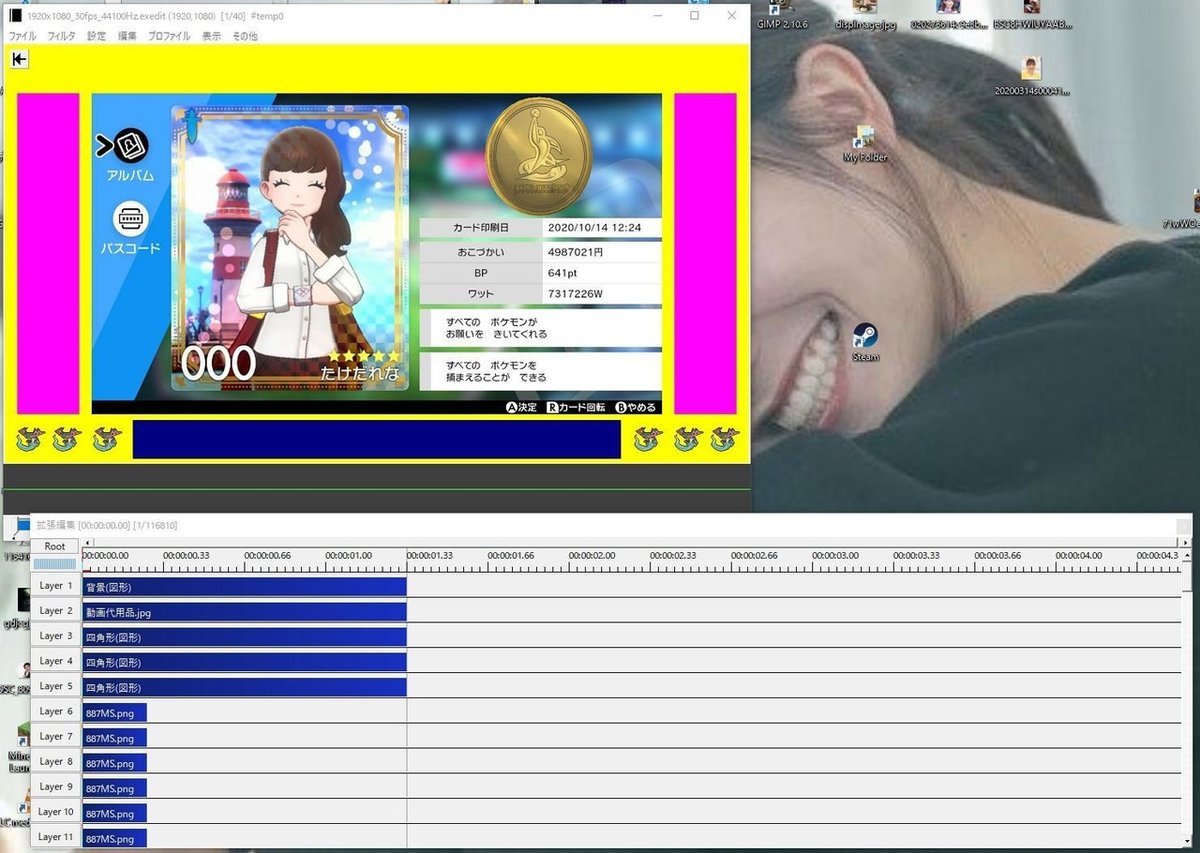Select the 887MS.png object on Layer 10
The height and width of the screenshot is (853, 1200).
click(114, 813)
